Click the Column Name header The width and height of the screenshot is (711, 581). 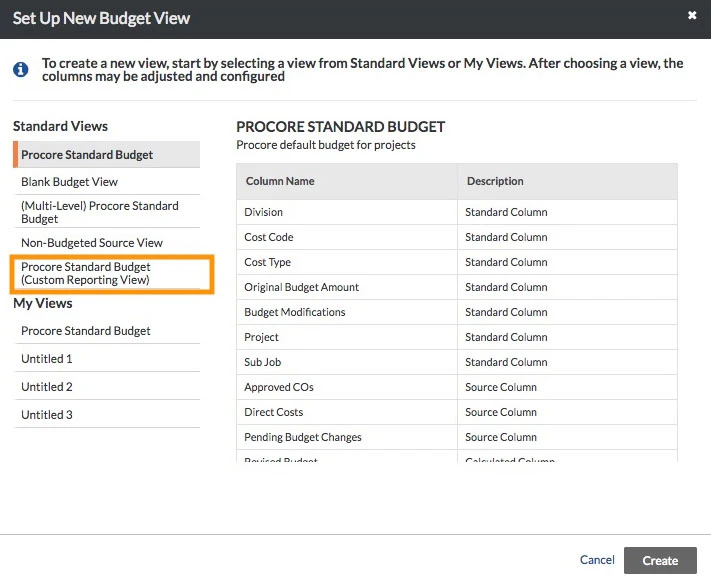pyautogui.click(x=347, y=181)
